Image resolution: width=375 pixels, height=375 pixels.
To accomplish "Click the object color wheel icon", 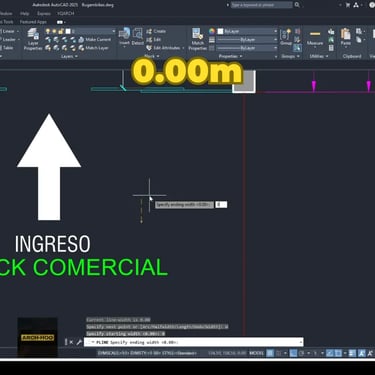I will point(212,31).
